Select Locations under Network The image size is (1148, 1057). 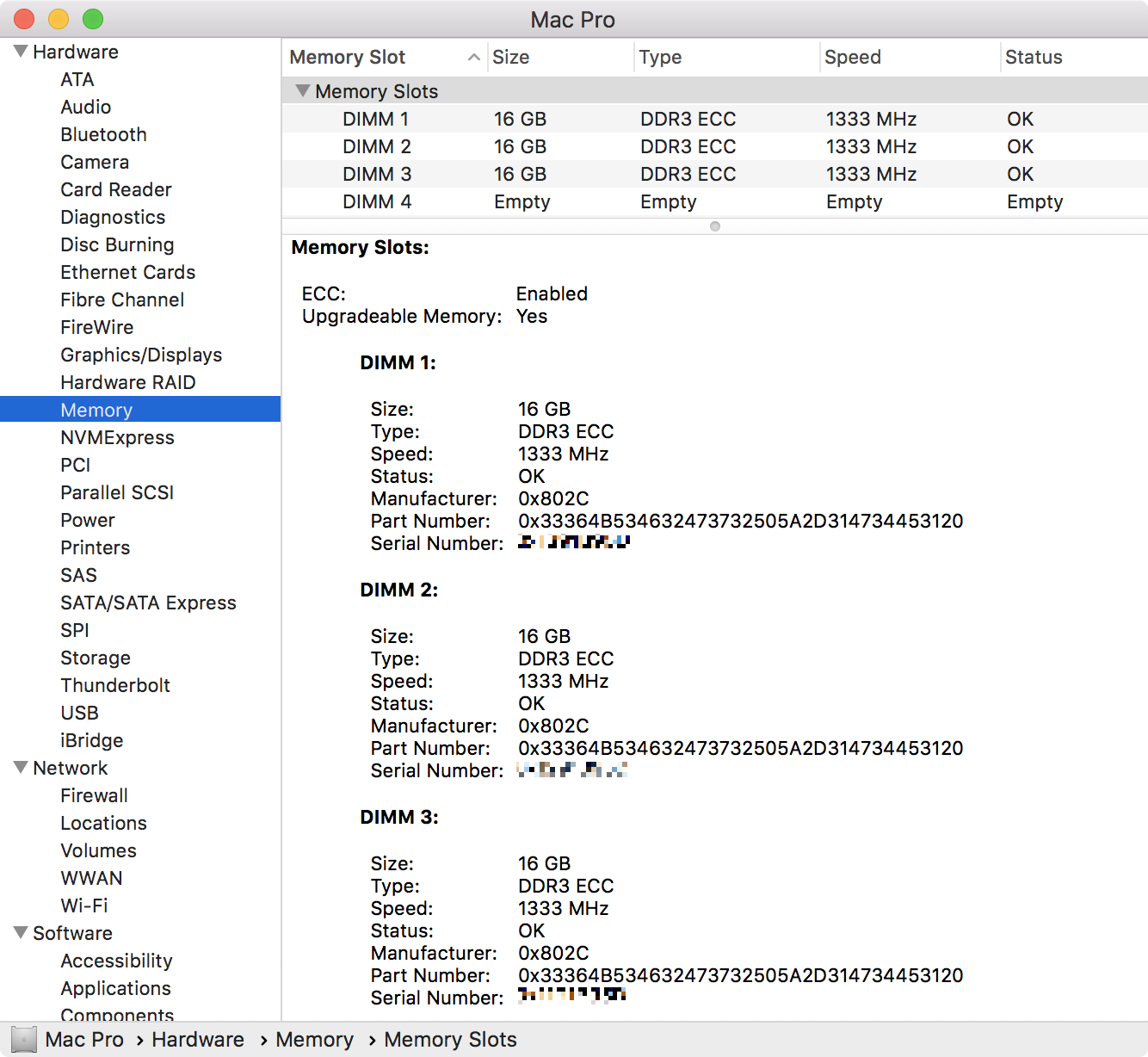coord(103,823)
